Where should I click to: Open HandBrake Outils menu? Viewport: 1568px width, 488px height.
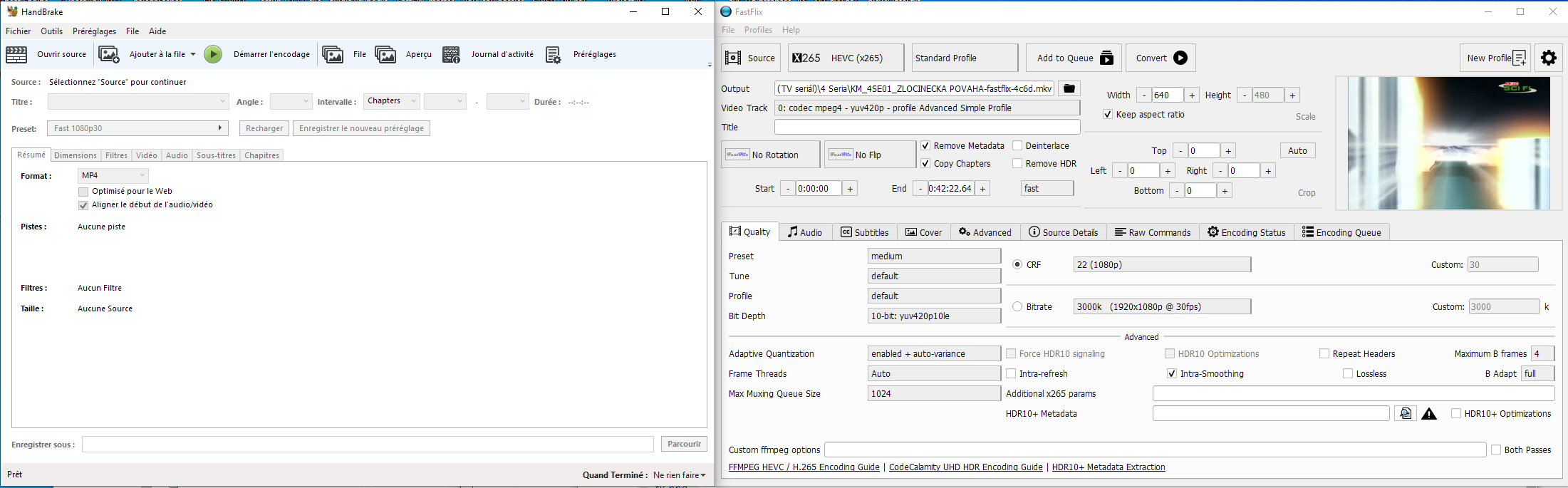click(x=52, y=31)
